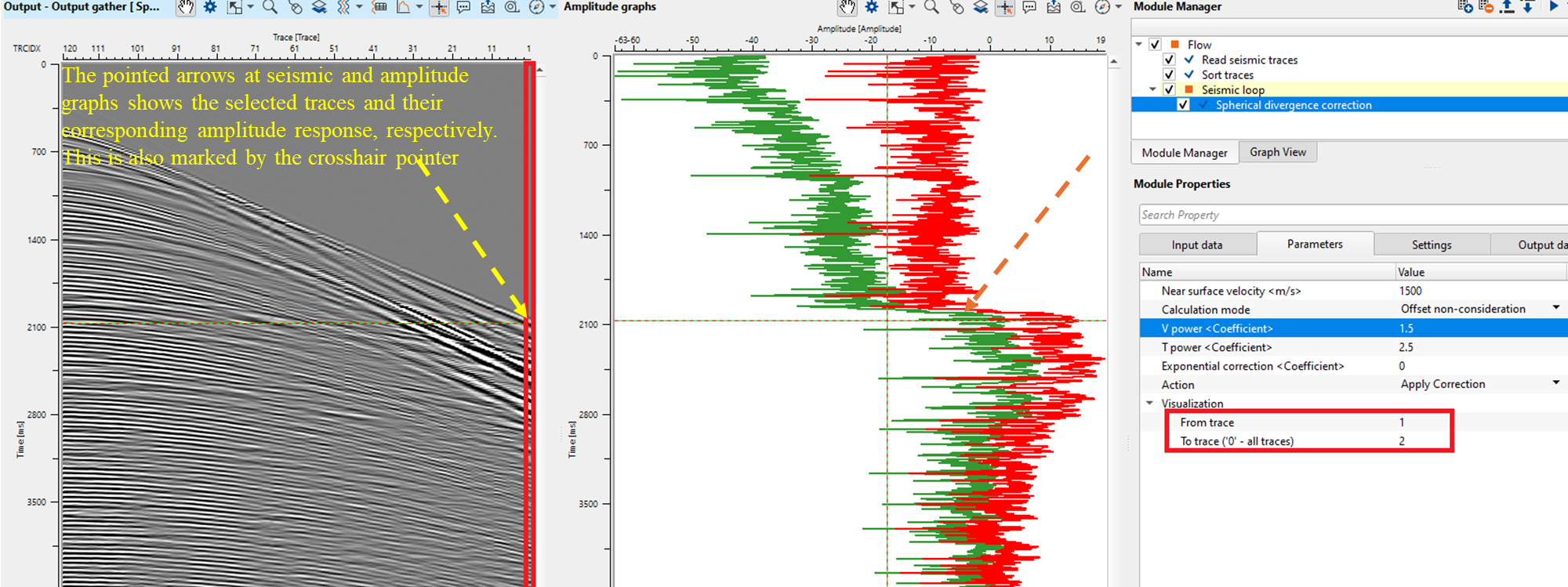Uncheck the Read seismic traces module
This screenshot has width=1568, height=587.
[x=1169, y=60]
